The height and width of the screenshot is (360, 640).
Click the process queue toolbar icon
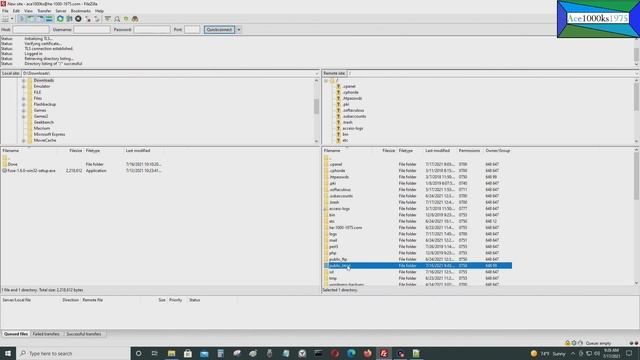coord(69,19)
